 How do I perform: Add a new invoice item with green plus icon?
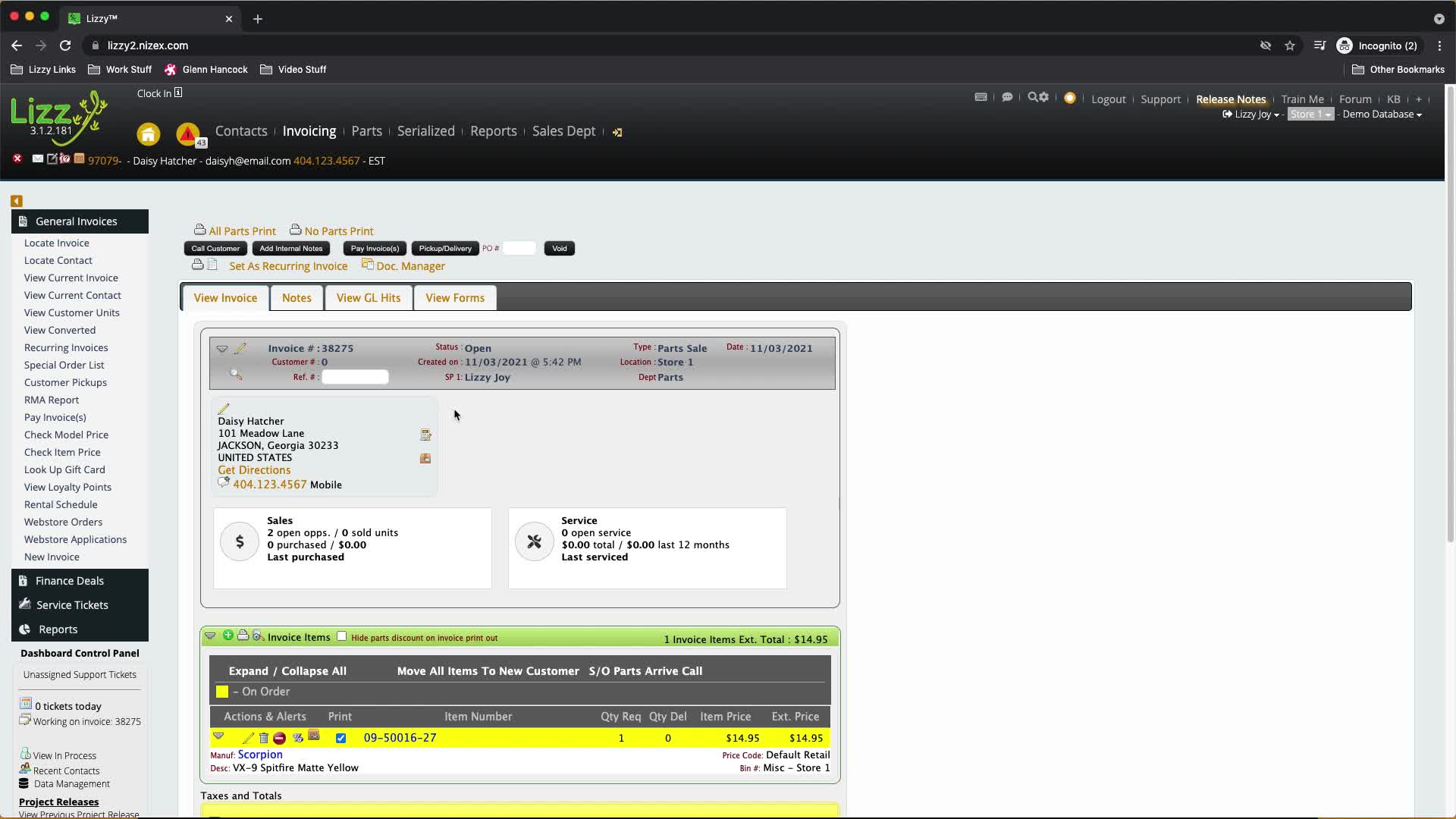[x=228, y=636]
